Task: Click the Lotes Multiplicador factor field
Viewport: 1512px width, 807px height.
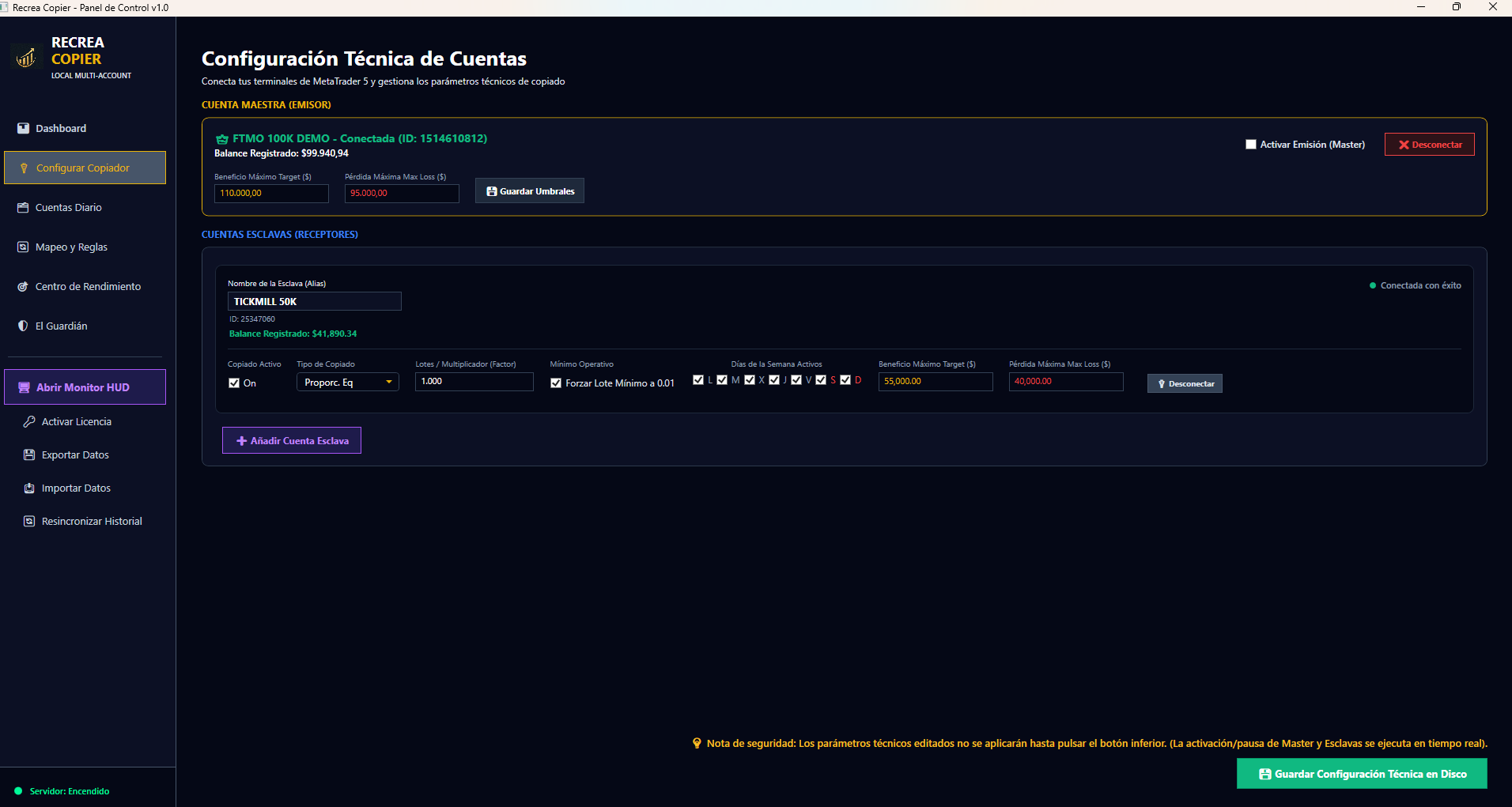Action: (474, 382)
